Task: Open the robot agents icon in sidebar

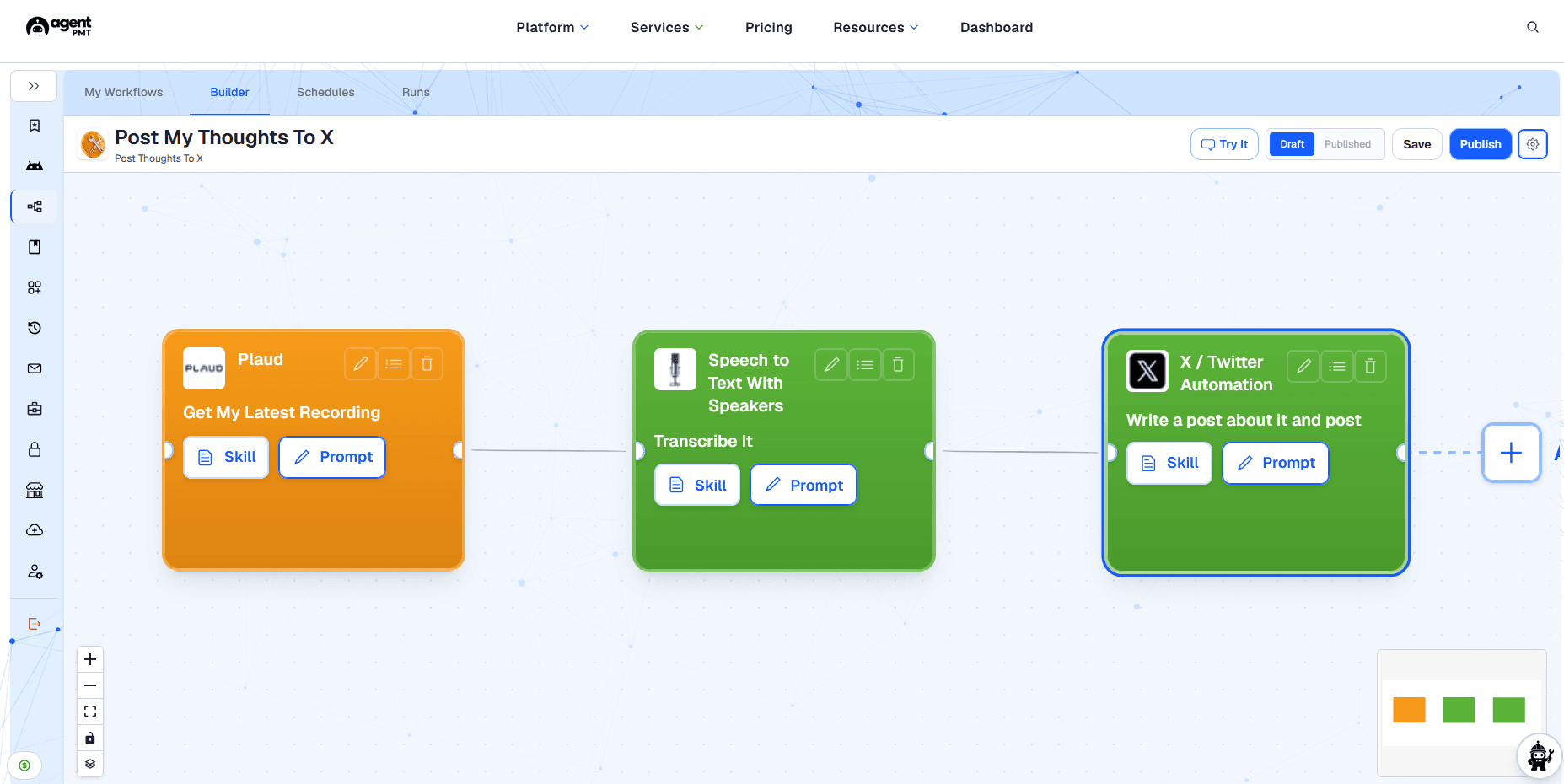Action: coord(35,166)
